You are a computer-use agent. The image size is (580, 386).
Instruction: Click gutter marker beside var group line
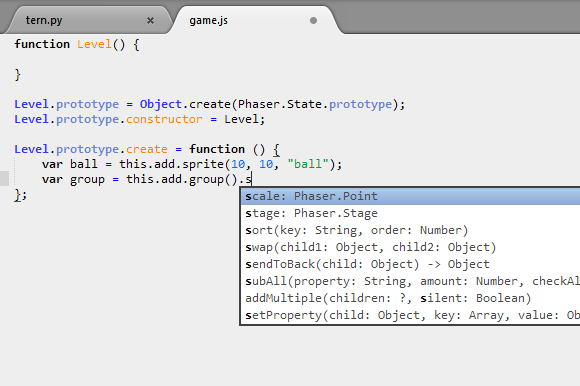coord(4,179)
